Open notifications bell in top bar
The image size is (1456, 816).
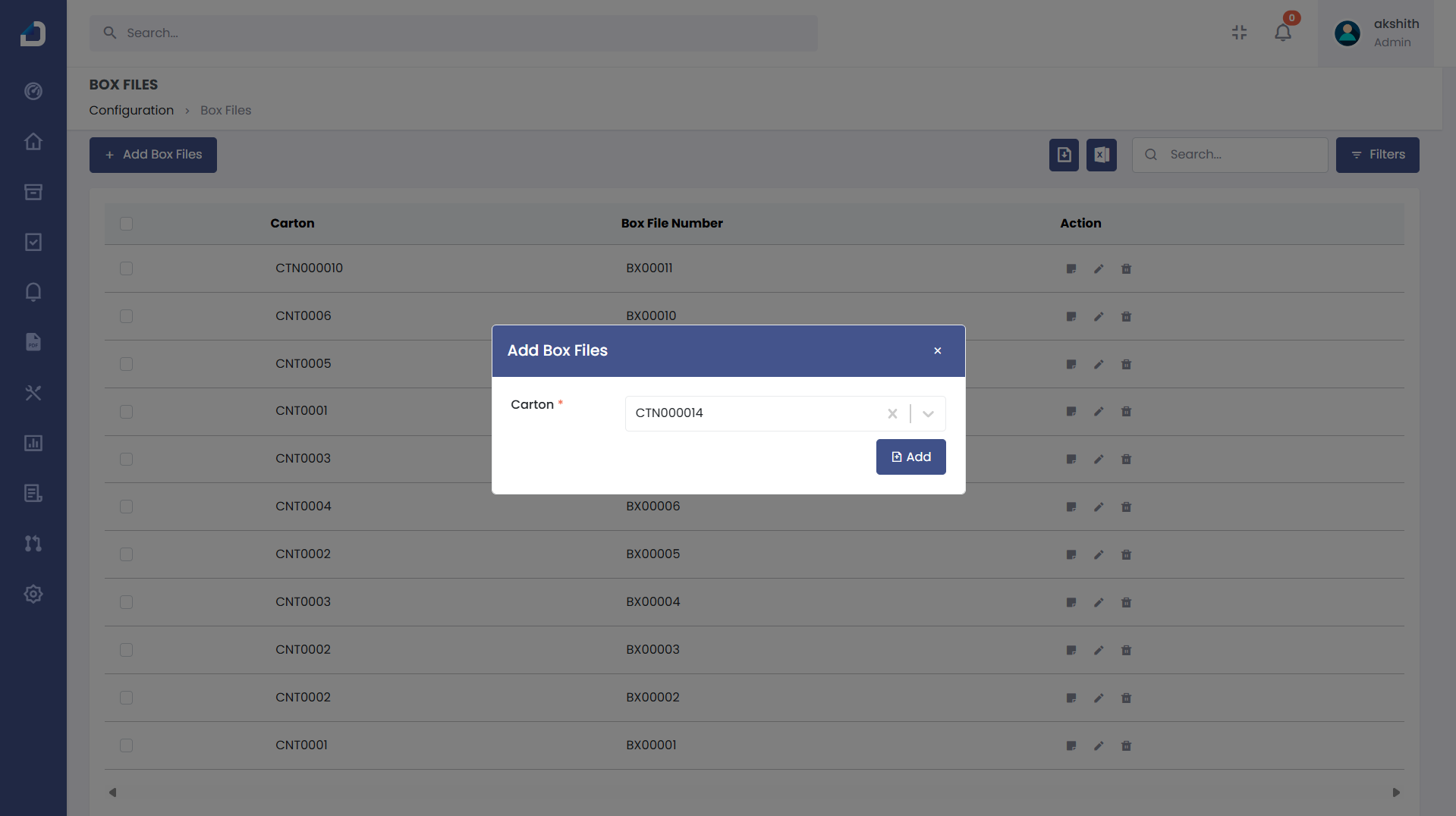(x=1283, y=33)
